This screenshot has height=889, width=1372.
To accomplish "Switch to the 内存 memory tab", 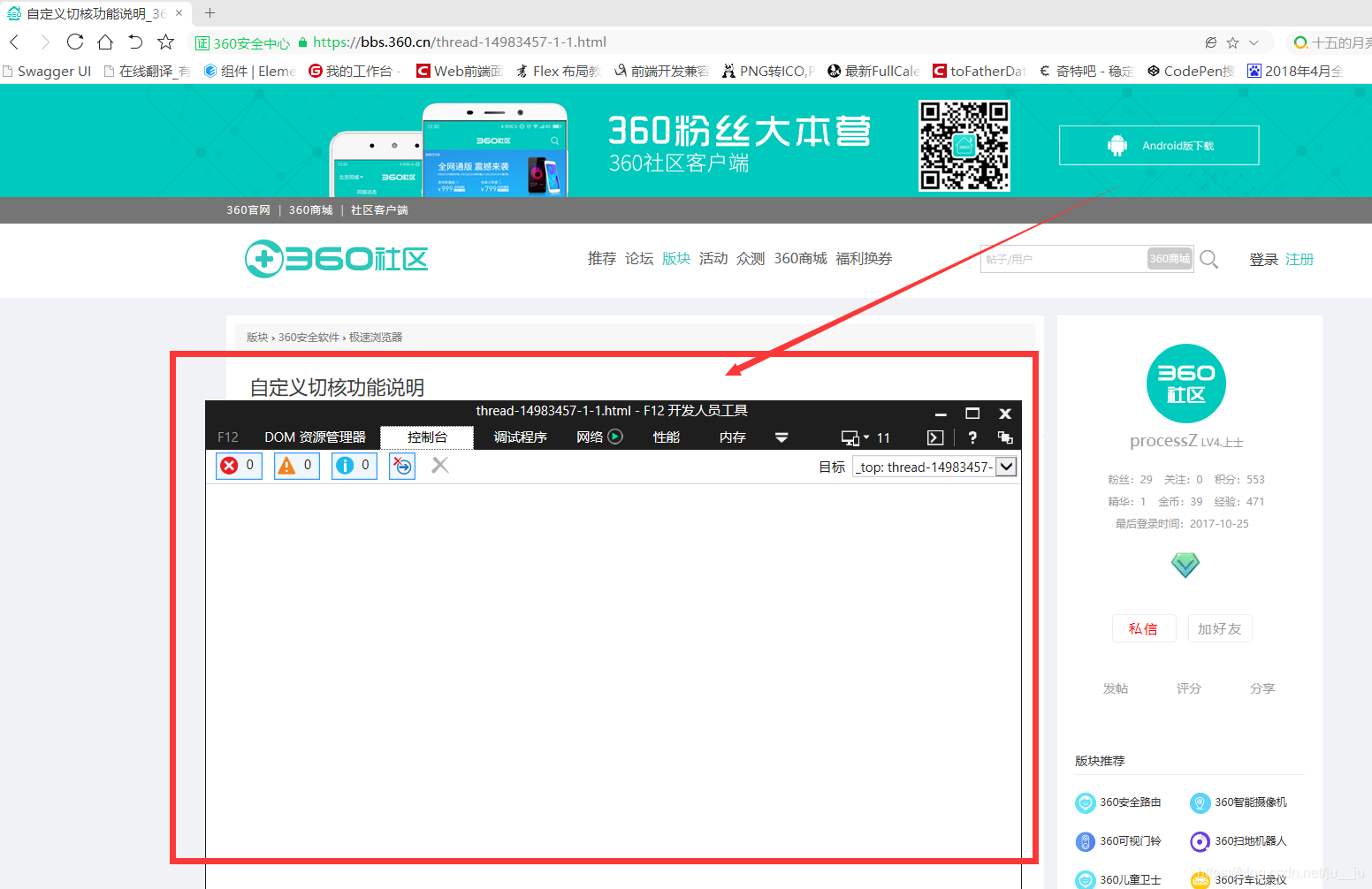I will 733,437.
